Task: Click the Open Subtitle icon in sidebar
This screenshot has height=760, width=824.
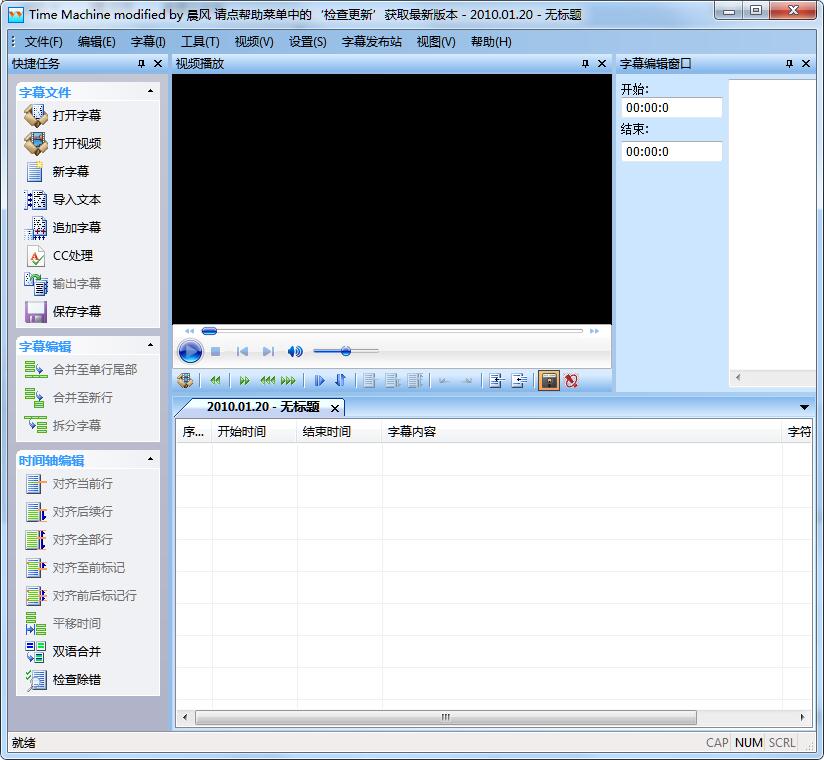Action: pos(36,115)
